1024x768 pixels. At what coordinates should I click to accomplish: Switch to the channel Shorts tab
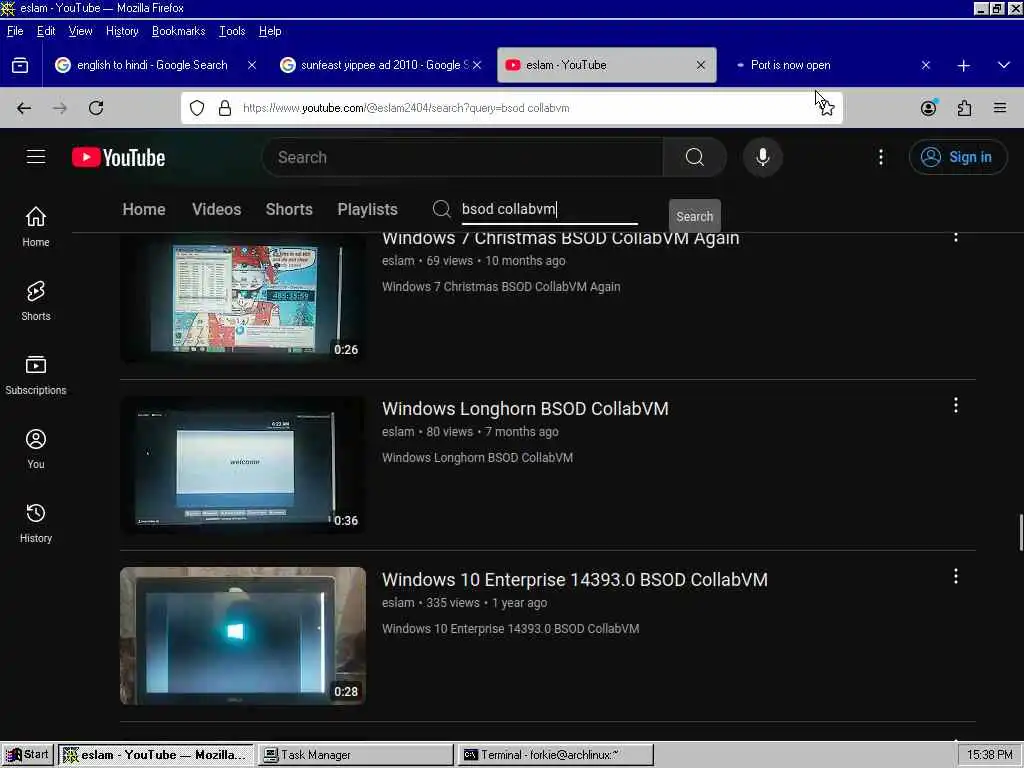(289, 209)
